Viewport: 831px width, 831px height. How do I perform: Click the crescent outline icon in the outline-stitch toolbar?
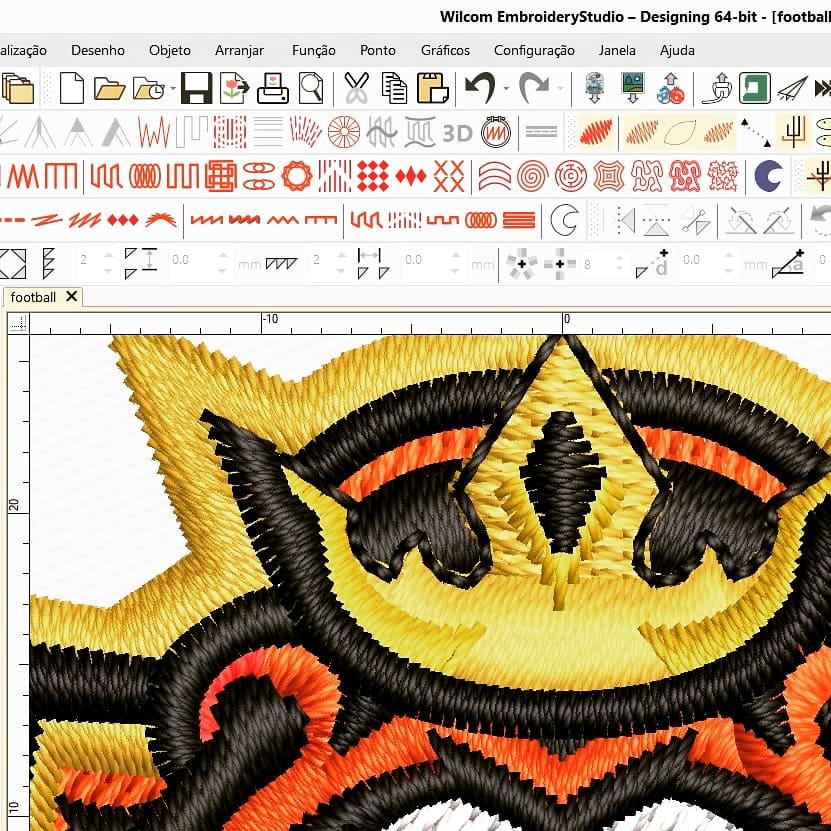pos(564,219)
